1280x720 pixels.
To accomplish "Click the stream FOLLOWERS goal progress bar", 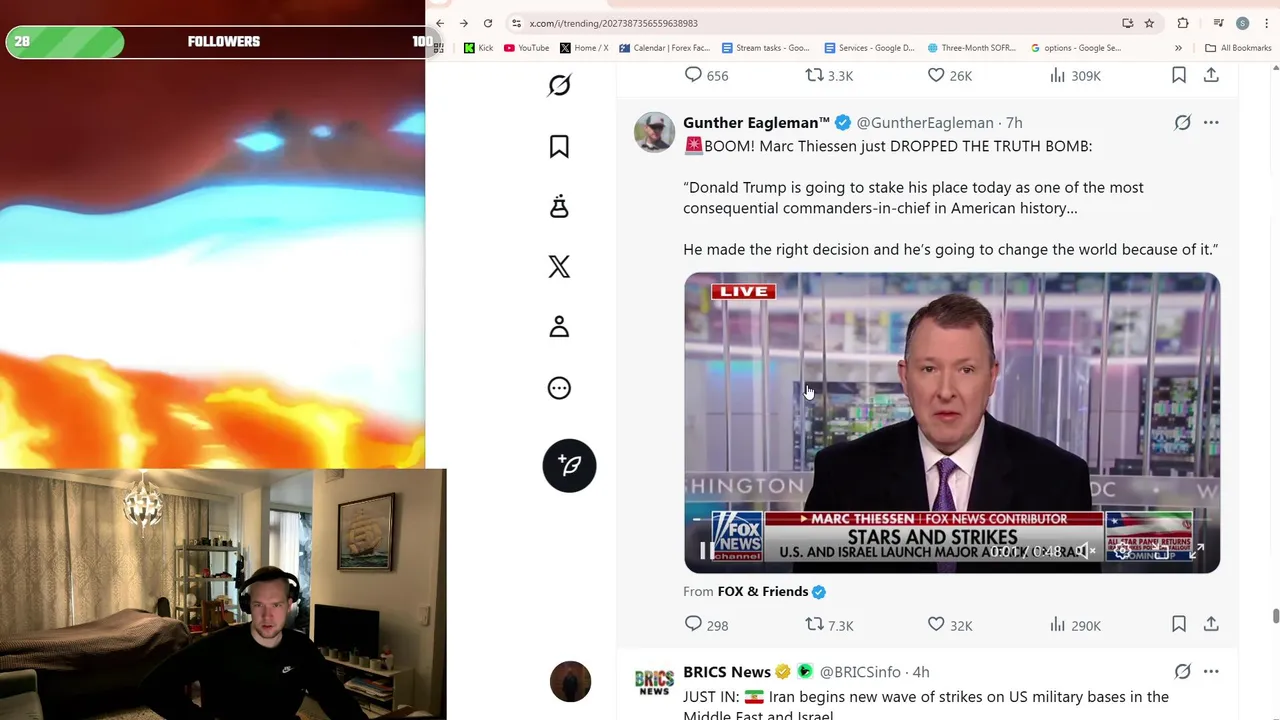I will 223,42.
